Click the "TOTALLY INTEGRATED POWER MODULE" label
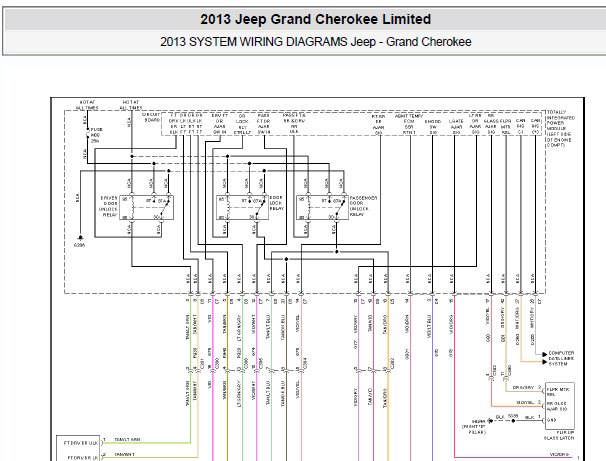 point(560,128)
